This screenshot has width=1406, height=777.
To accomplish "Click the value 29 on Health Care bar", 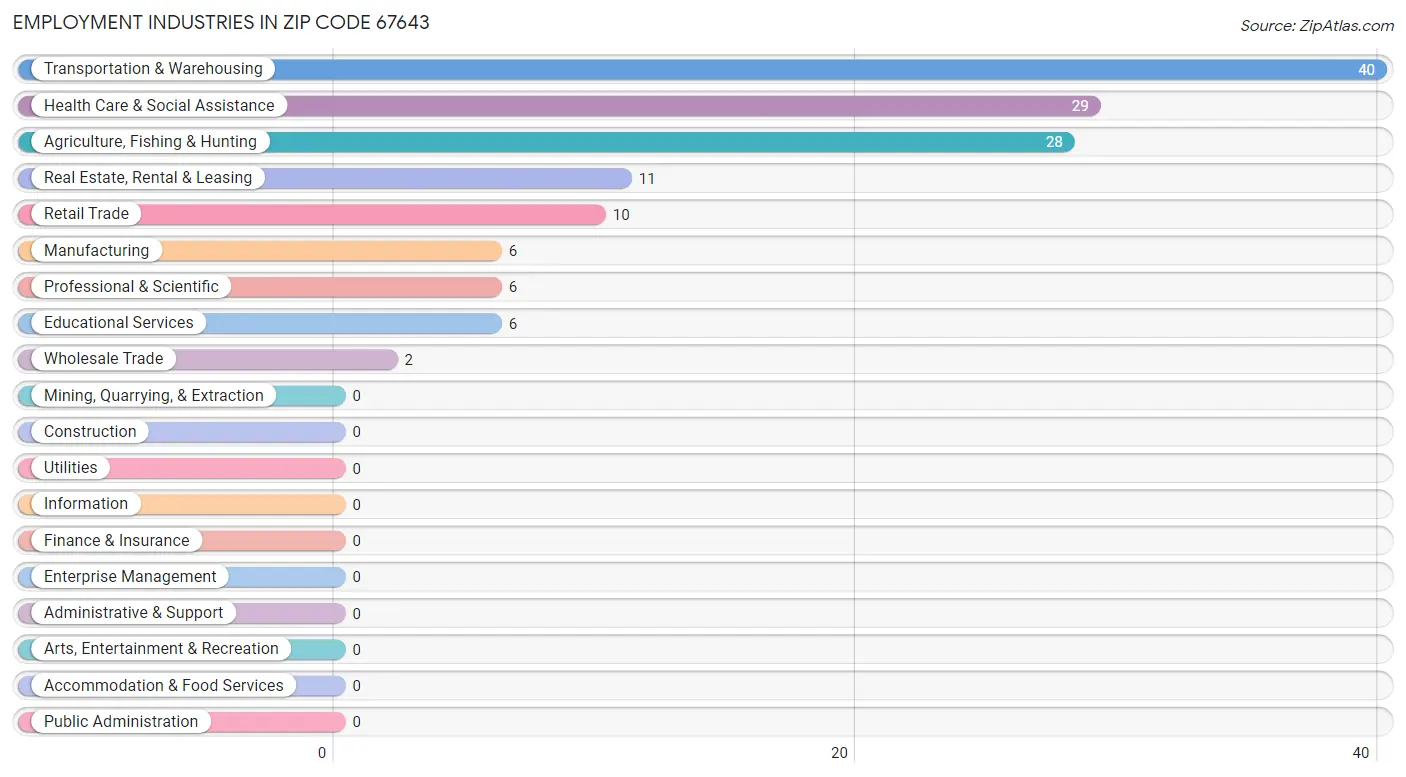I will (x=1080, y=106).
